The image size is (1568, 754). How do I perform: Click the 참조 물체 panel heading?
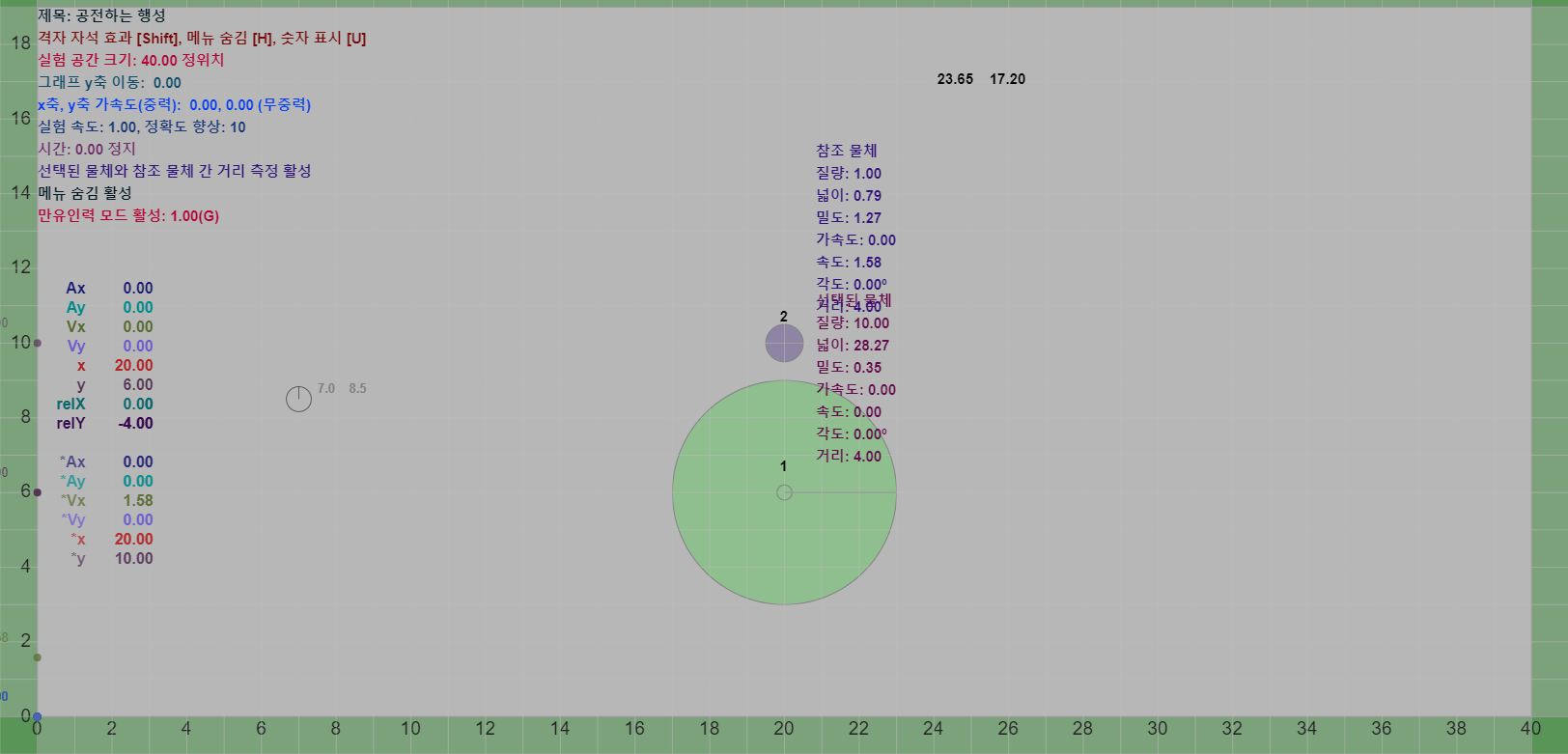(x=847, y=151)
